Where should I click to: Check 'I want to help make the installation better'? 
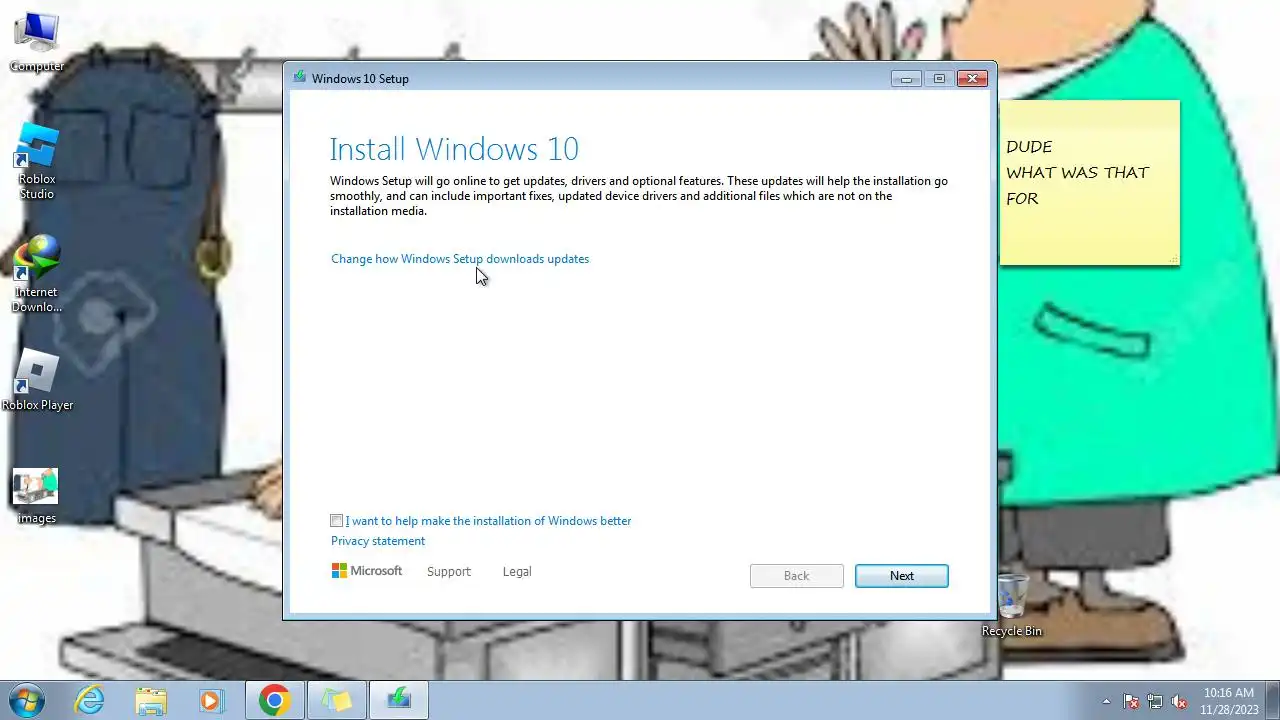coord(337,521)
